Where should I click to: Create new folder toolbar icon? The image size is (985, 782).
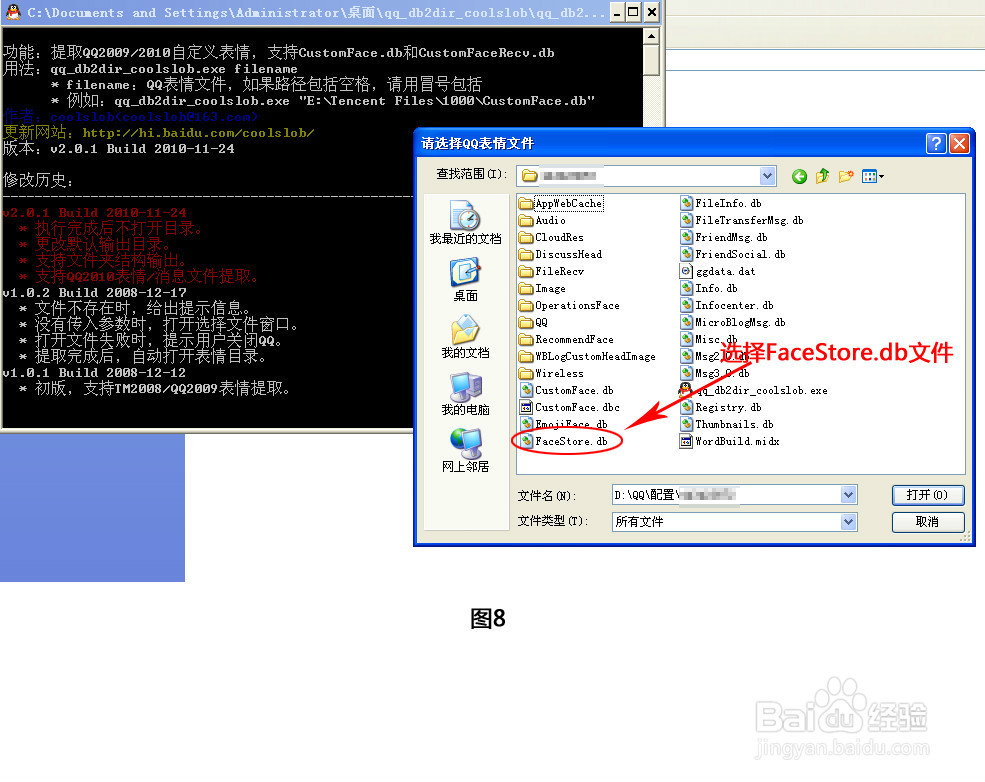click(x=846, y=176)
